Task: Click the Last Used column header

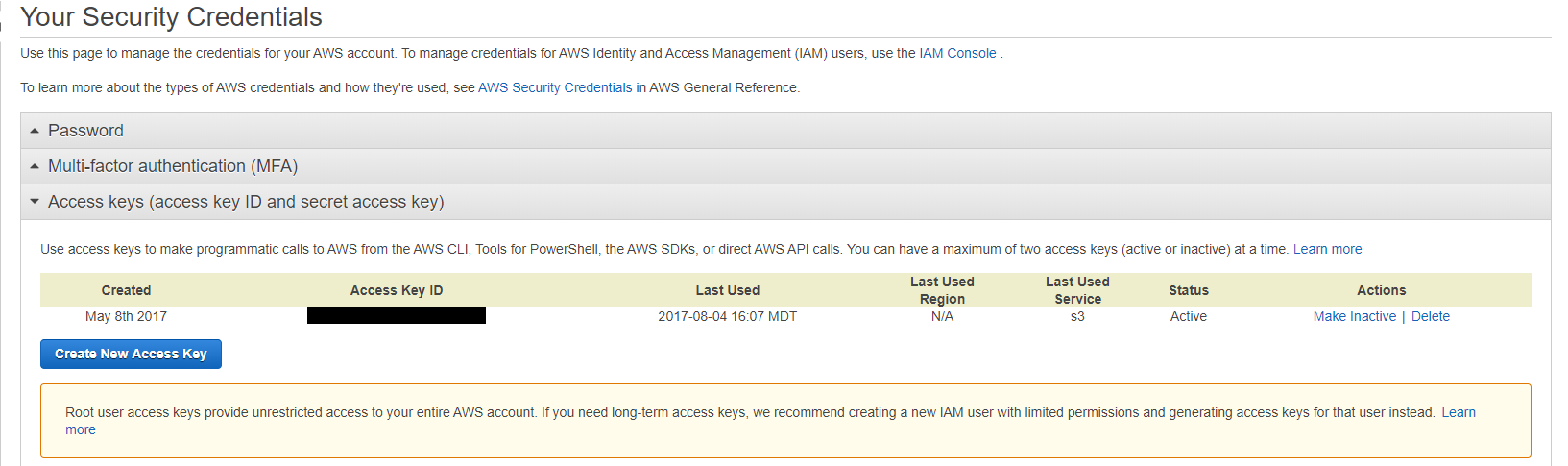Action: click(727, 290)
